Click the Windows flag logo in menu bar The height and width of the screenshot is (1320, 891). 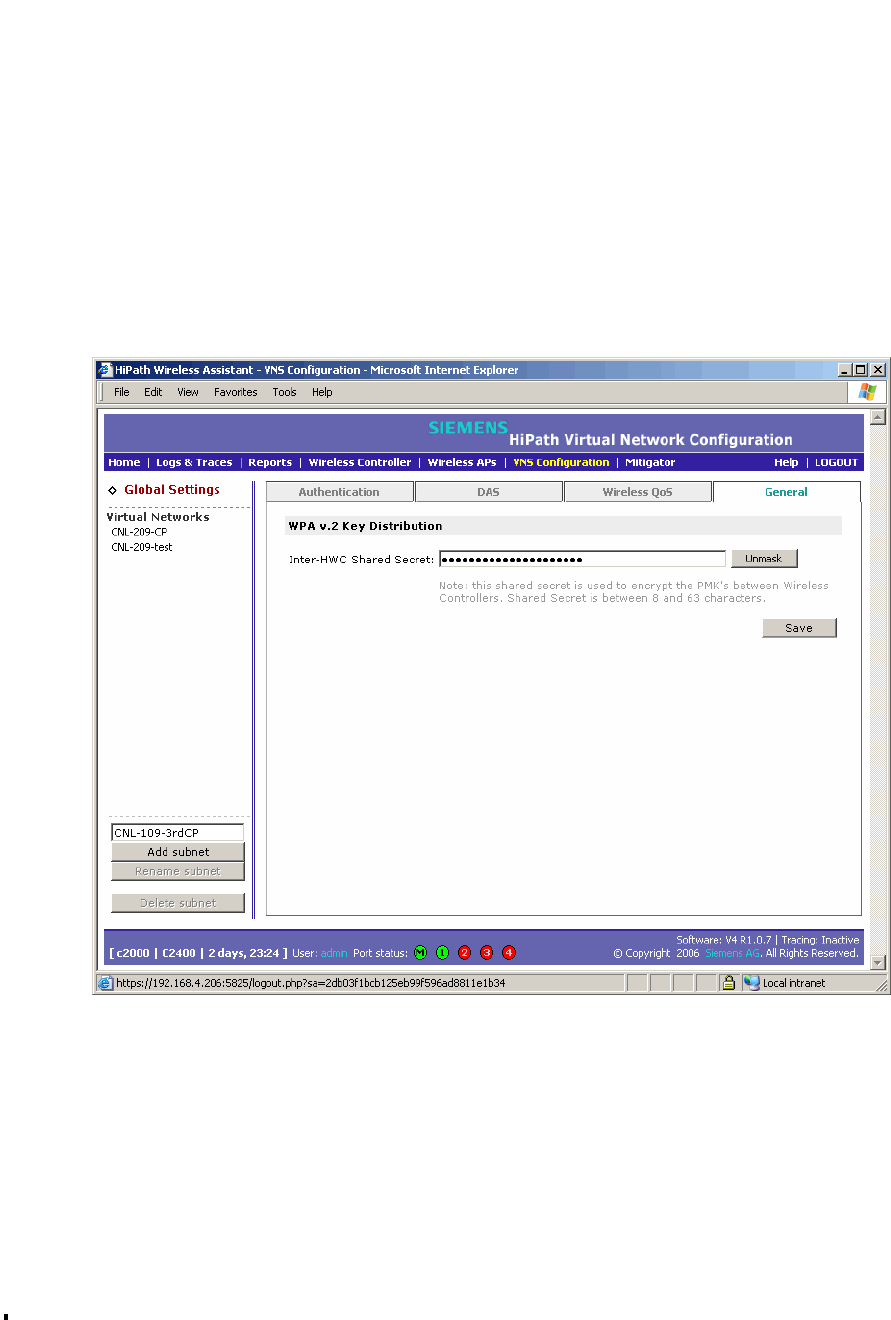pyautogui.click(x=867, y=392)
